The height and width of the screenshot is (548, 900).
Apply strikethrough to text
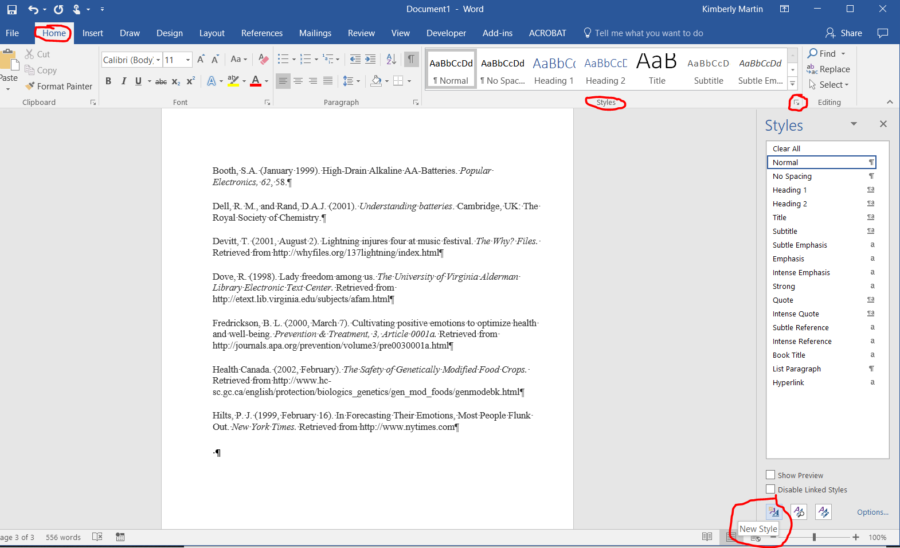click(161, 81)
